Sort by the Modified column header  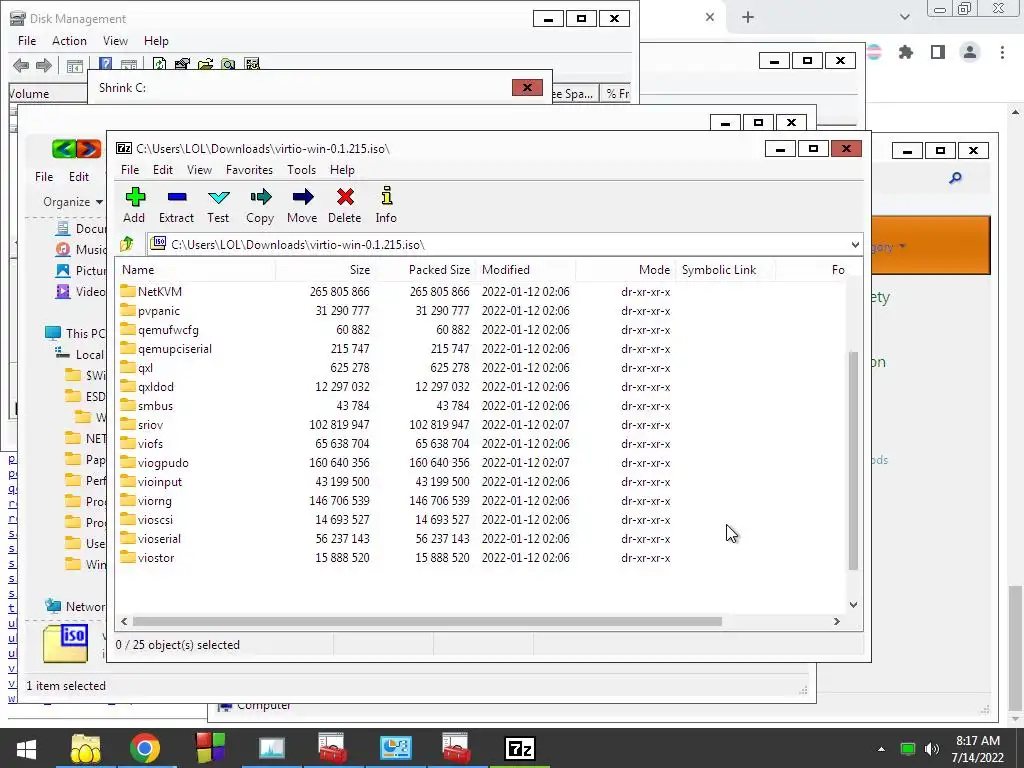click(x=526, y=270)
